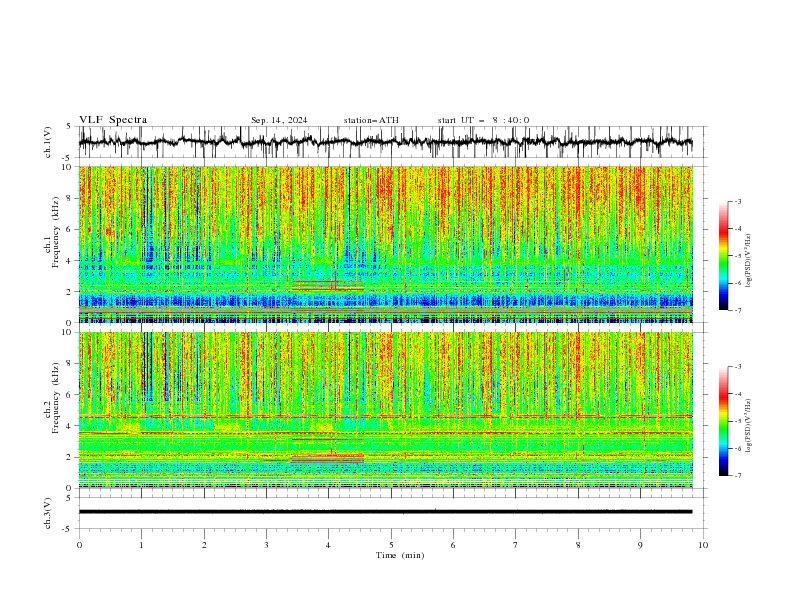Click the red horizontal line near 4.6 kHz in ch.2
The image size is (792, 612).
coord(385,416)
